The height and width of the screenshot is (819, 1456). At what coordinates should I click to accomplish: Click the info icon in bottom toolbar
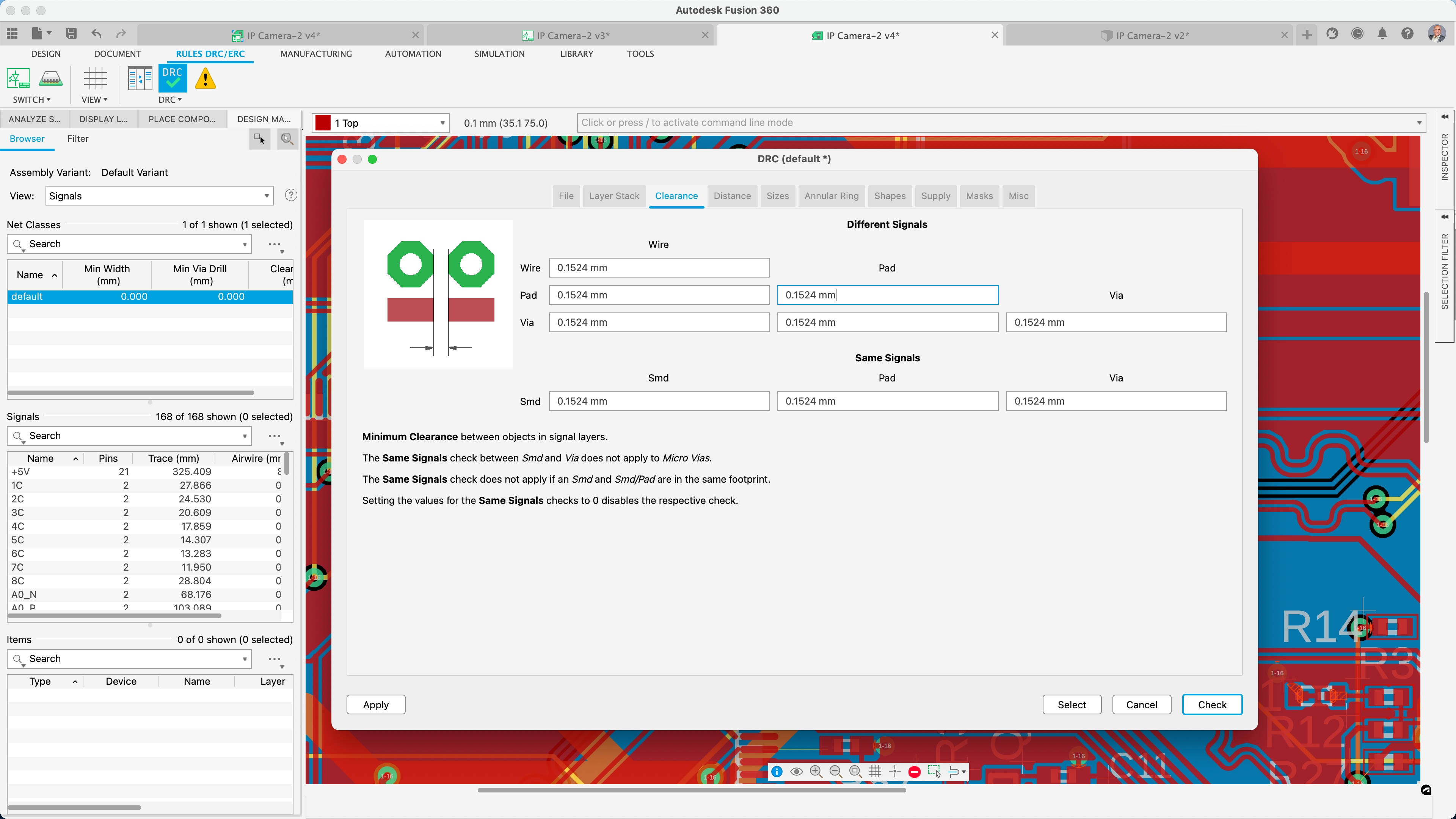(777, 772)
